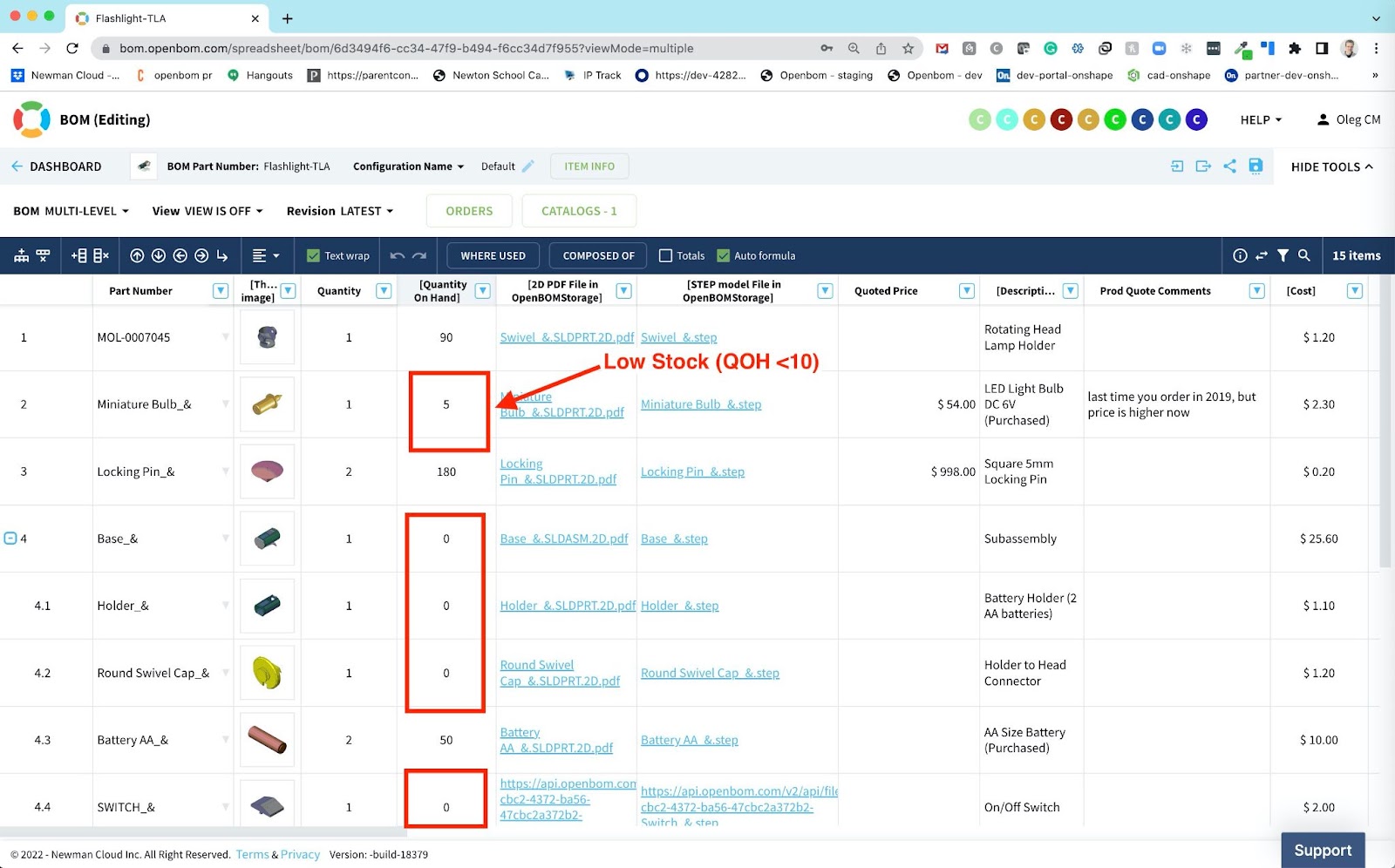Indent item right arrow
Viewport: 1395px width, 868px height.
201,256
